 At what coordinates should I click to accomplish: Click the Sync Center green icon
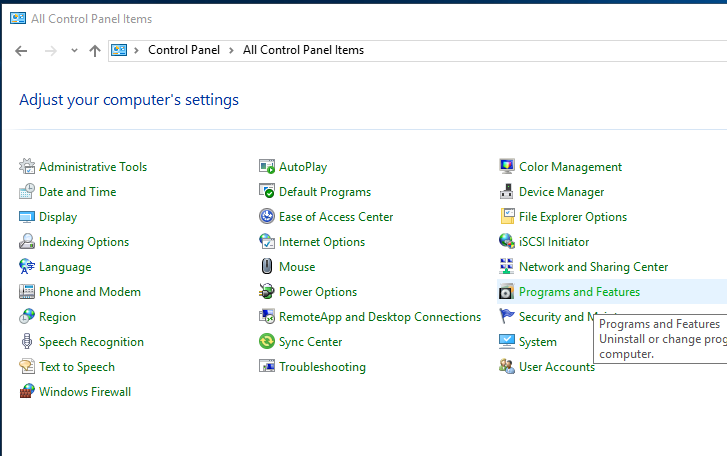point(267,342)
